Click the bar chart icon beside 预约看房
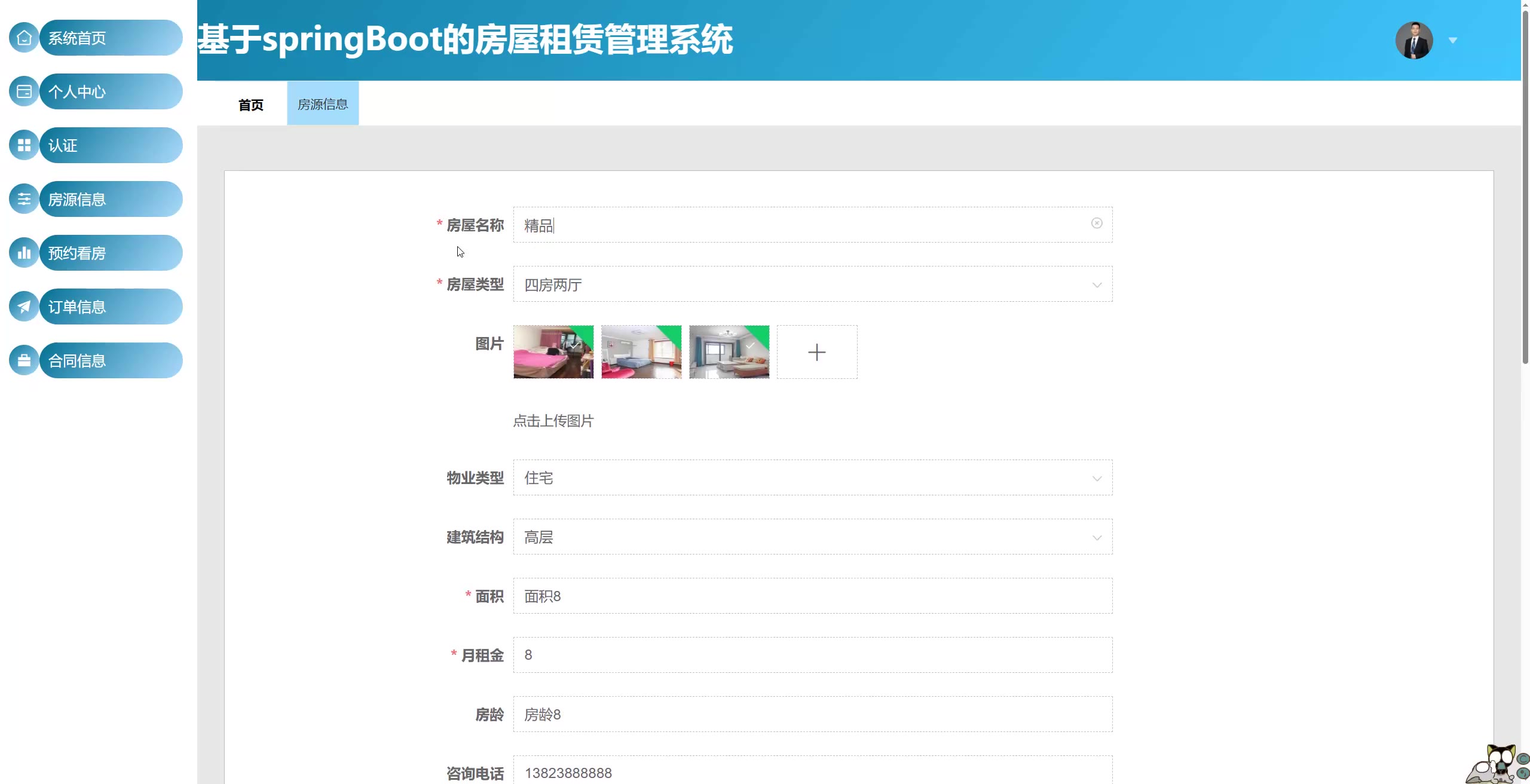The height and width of the screenshot is (784, 1530). click(x=24, y=253)
